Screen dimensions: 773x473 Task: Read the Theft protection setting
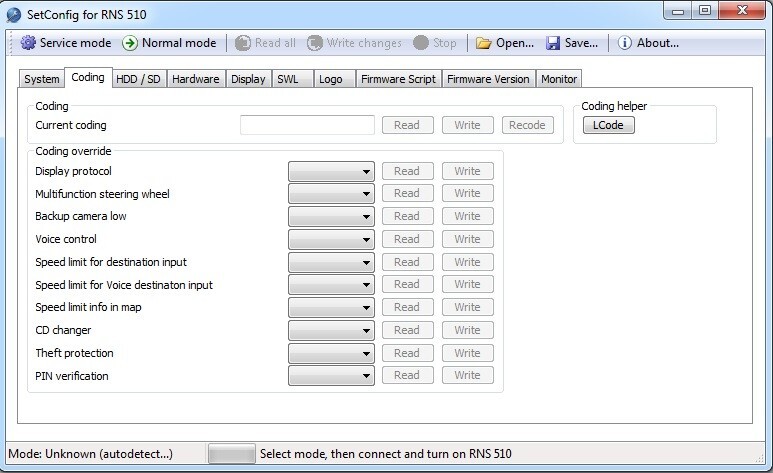click(407, 353)
